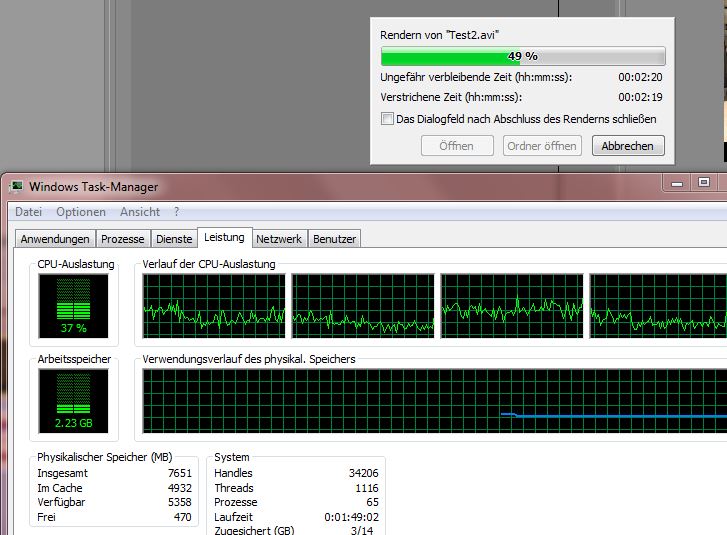The height and width of the screenshot is (535, 727).
Task: Click the Frei value 470
Action: [183, 517]
